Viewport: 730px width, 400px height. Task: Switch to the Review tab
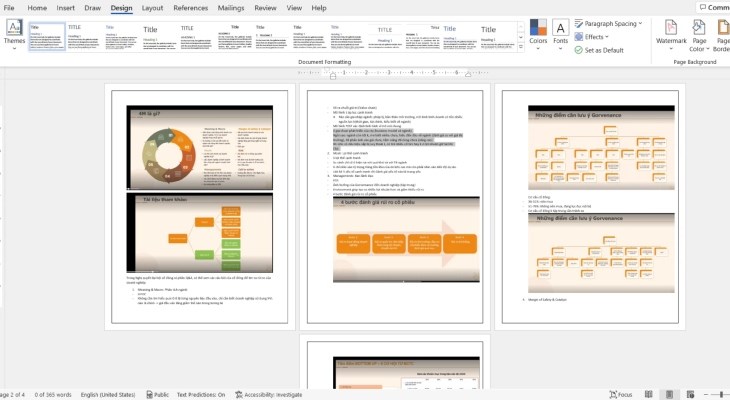(x=265, y=8)
